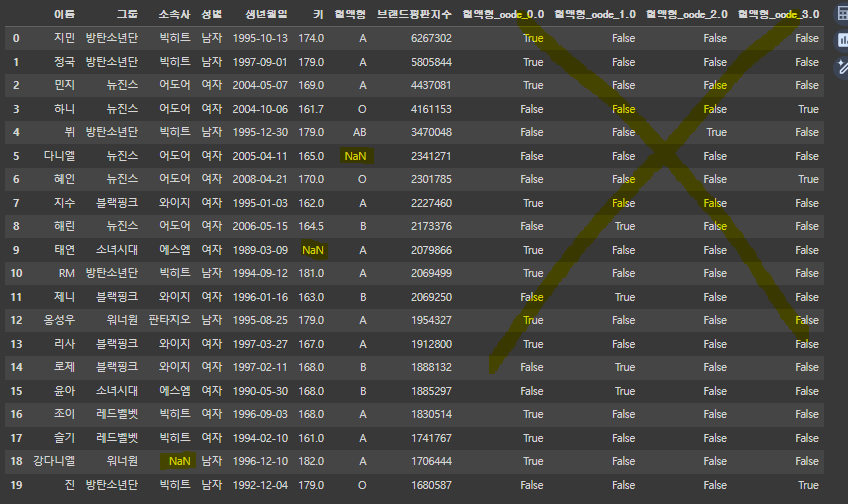The height and width of the screenshot is (504, 848).
Task: Click birthdate cell 1989-03-09
Action: (260, 250)
